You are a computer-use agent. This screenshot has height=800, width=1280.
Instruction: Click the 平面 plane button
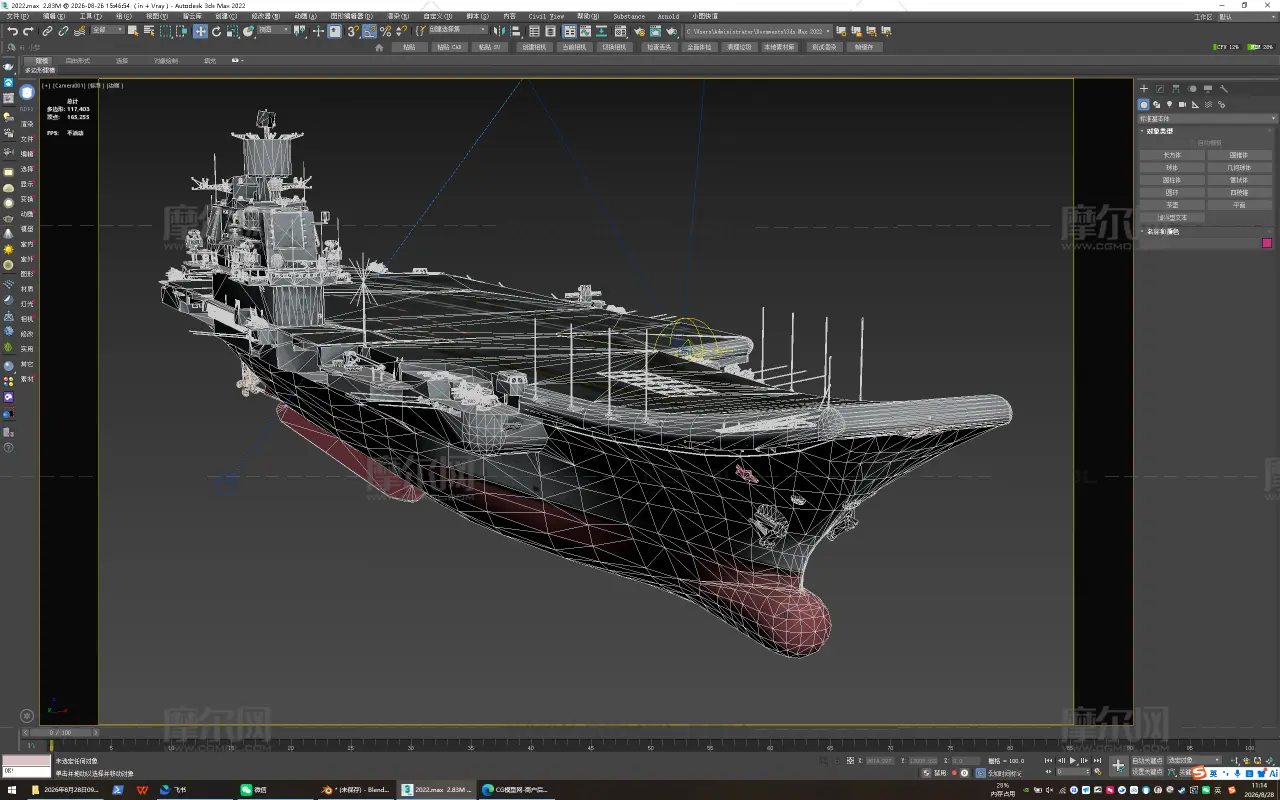point(1239,205)
